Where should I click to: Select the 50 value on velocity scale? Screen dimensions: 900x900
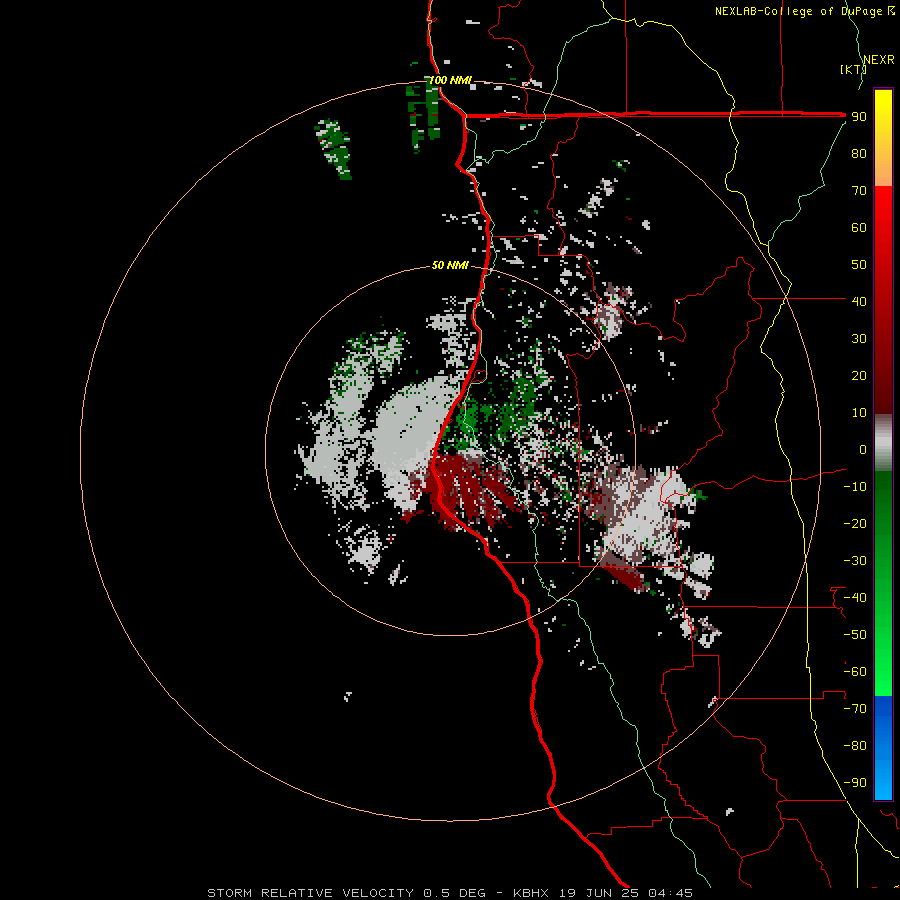point(859,265)
